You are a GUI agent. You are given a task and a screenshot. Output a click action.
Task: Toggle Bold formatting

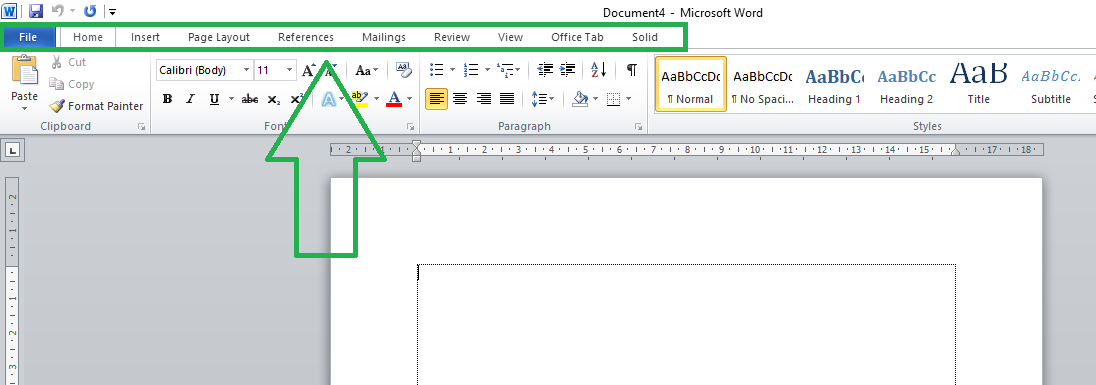pos(167,99)
